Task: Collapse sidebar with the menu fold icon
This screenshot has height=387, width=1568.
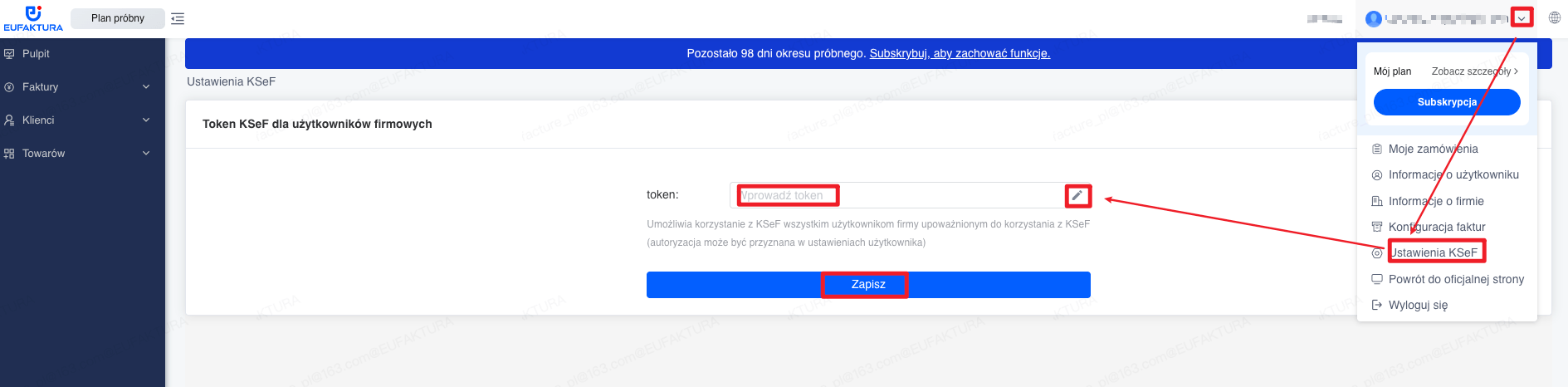Action: 178,18
